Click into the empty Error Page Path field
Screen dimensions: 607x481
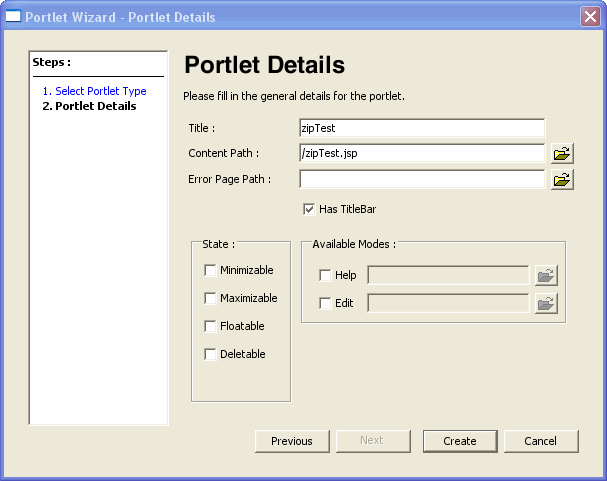(422, 179)
